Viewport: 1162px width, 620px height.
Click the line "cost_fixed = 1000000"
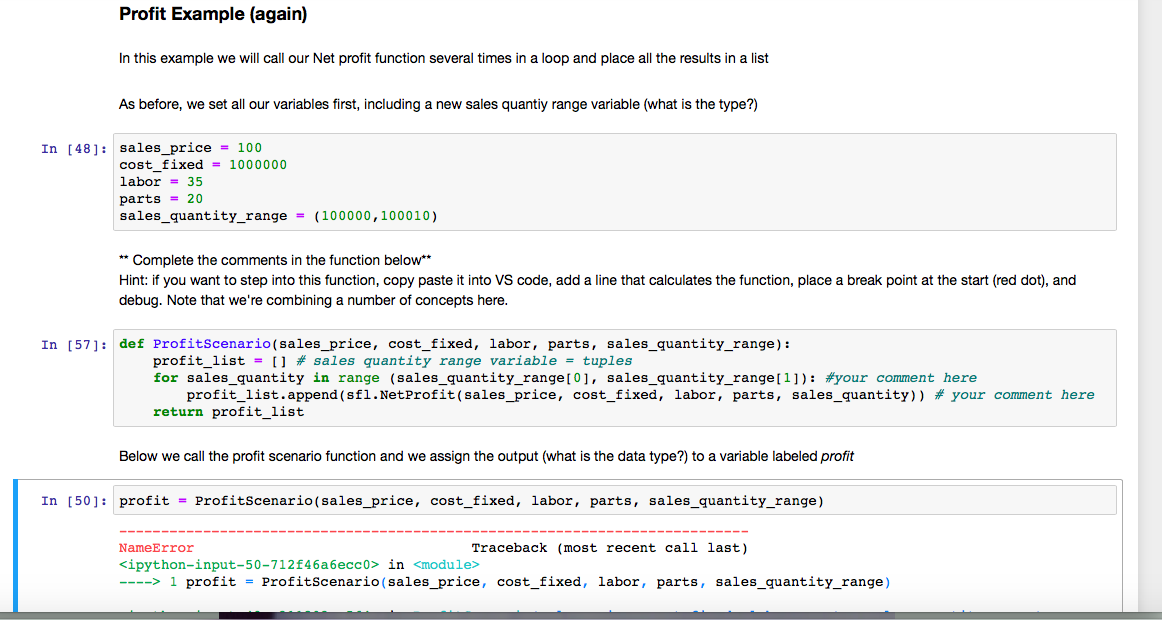point(203,165)
